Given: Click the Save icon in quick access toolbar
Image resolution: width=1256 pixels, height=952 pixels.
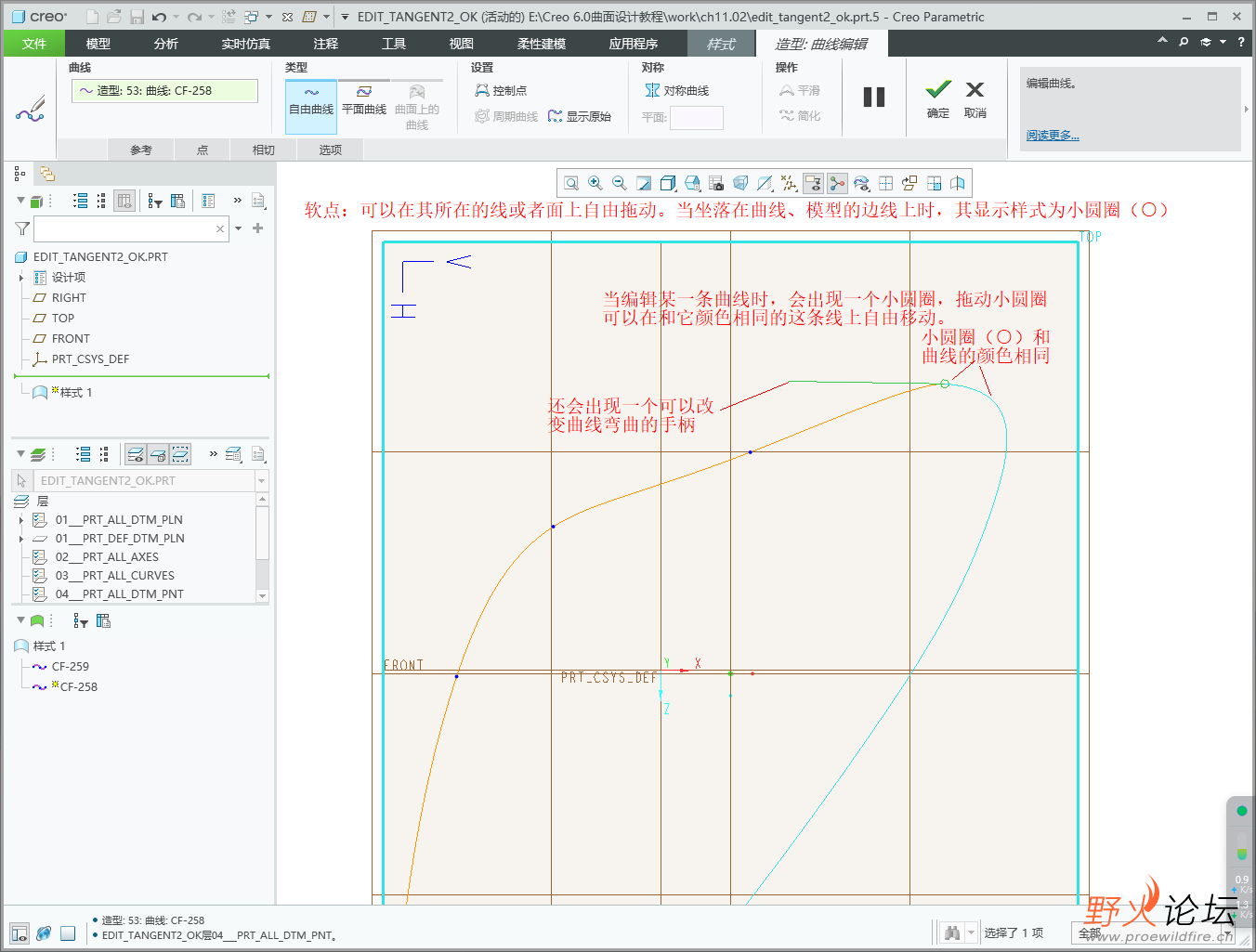Looking at the screenshot, I should point(137,17).
